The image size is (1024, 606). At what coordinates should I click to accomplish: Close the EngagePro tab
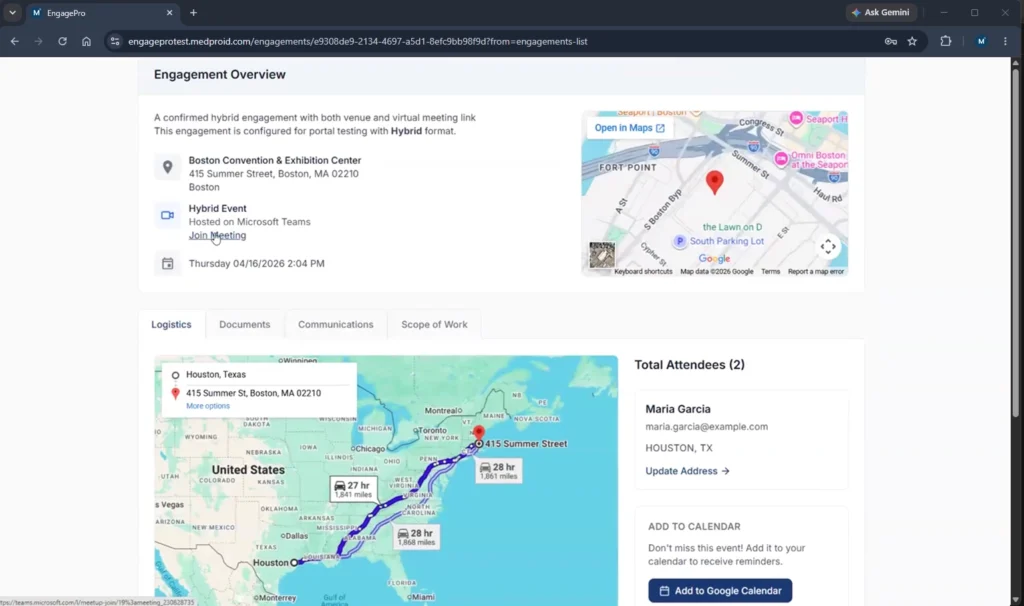(169, 12)
